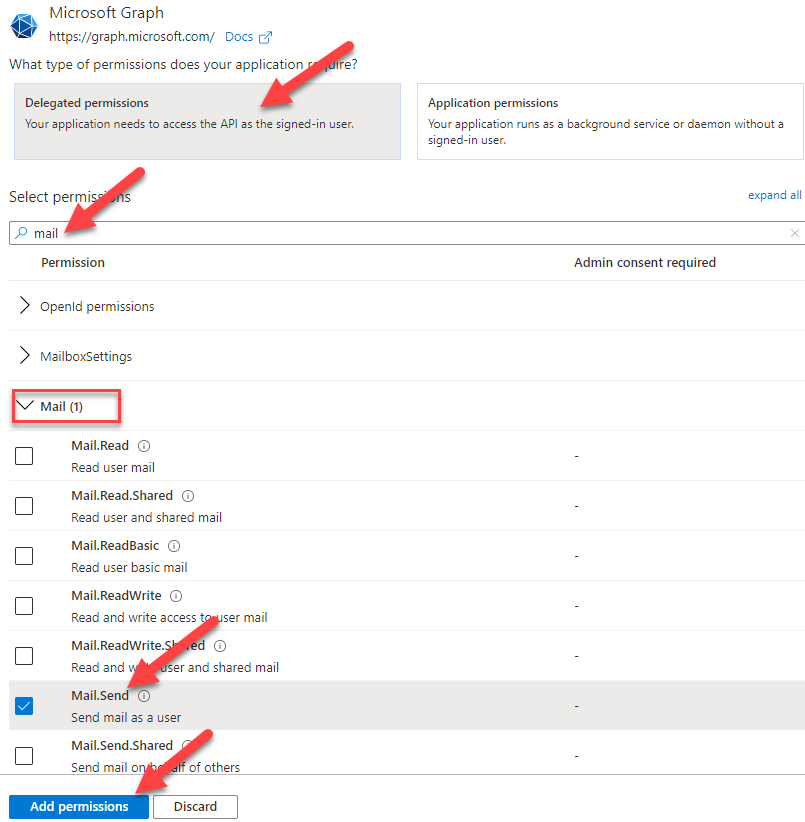Click the info icon next to Mail.ReadBasic

point(173,546)
